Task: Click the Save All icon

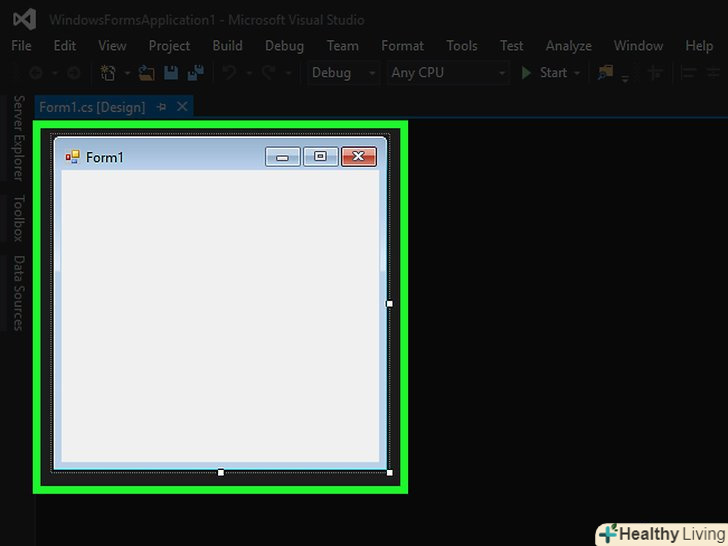Action: coord(196,73)
